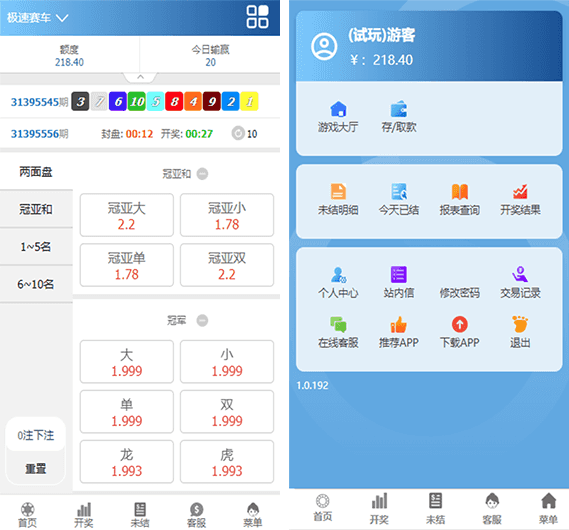The height and width of the screenshot is (530, 569).
Task: Click the 重置 reset button
Action: [36, 468]
